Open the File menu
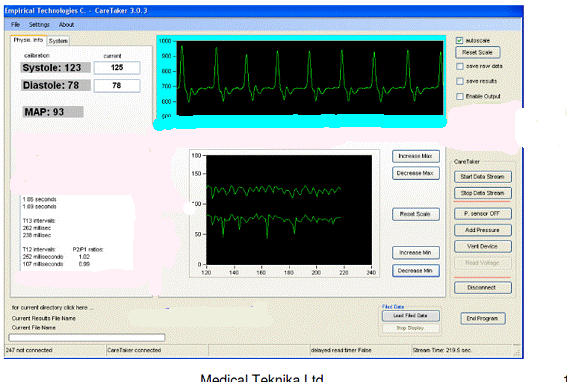This screenshot has width=567, height=382. point(15,25)
